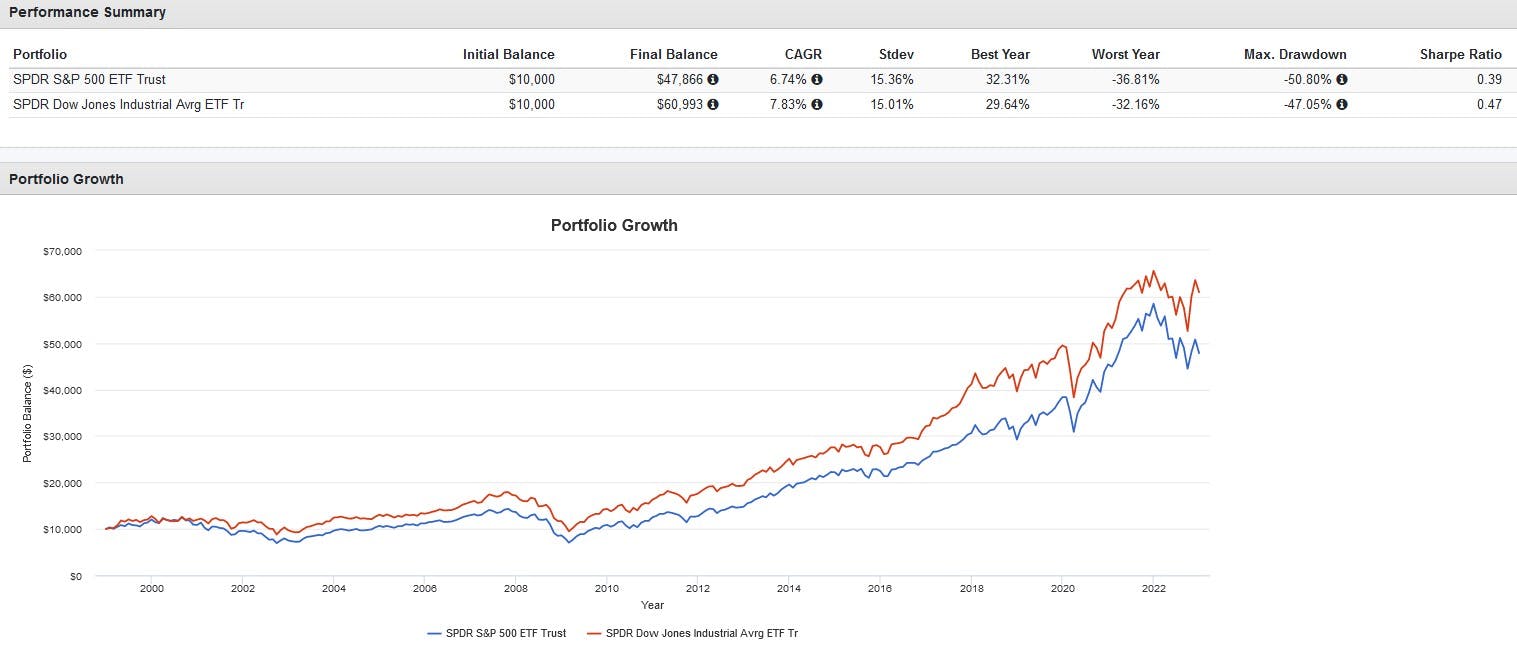Open info icon beside 6.74% CAGR
Screen dimensions: 1517x651
coord(817,79)
